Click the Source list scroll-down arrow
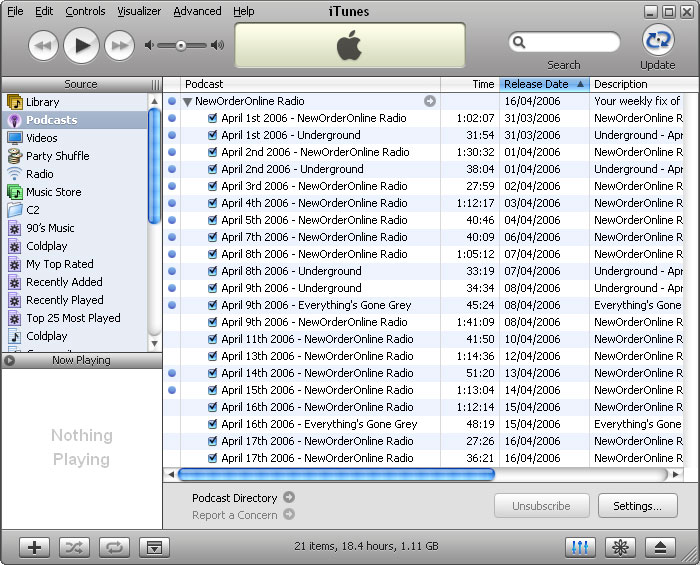The image size is (700, 565). coord(154,344)
